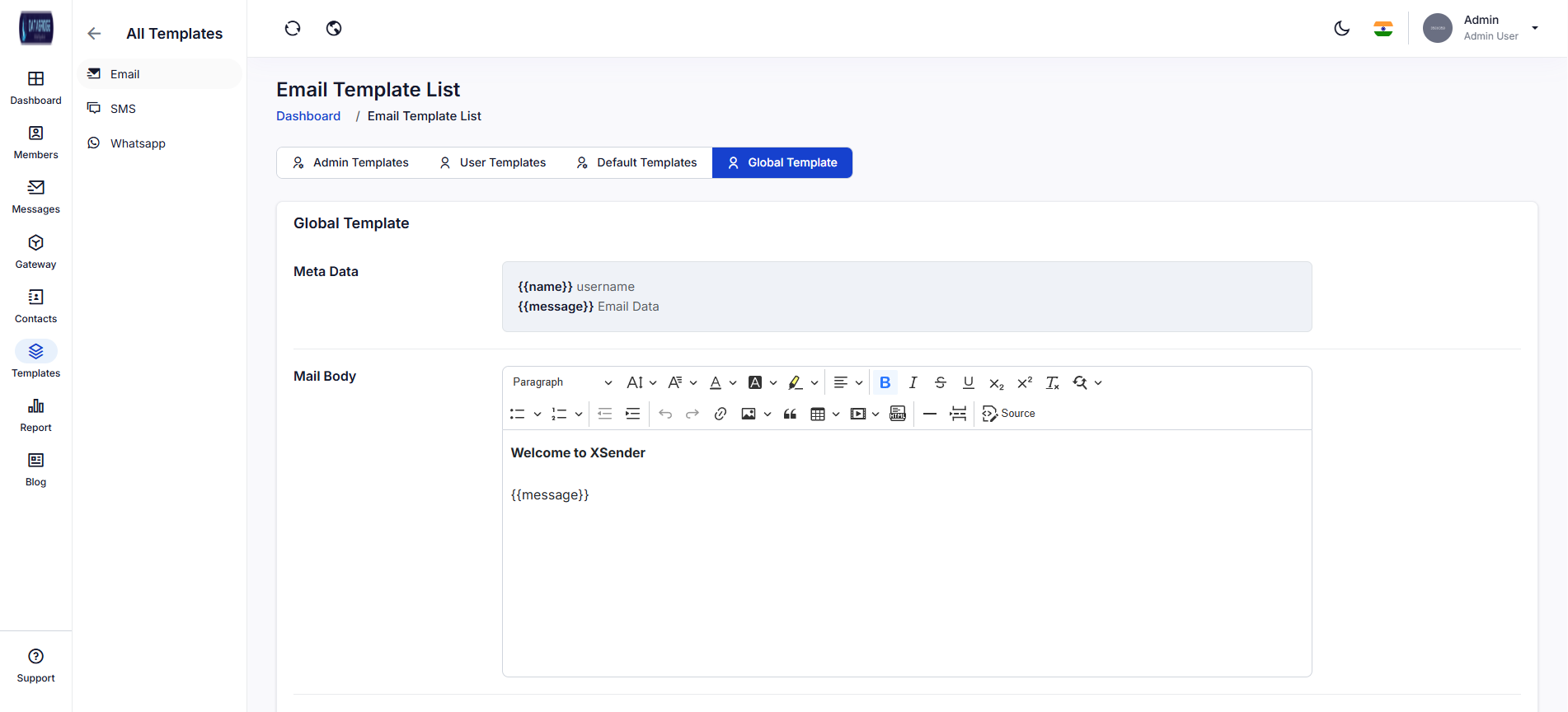This screenshot has height=712, width=1568.
Task: Toggle bold formatting in the editor
Action: point(885,382)
